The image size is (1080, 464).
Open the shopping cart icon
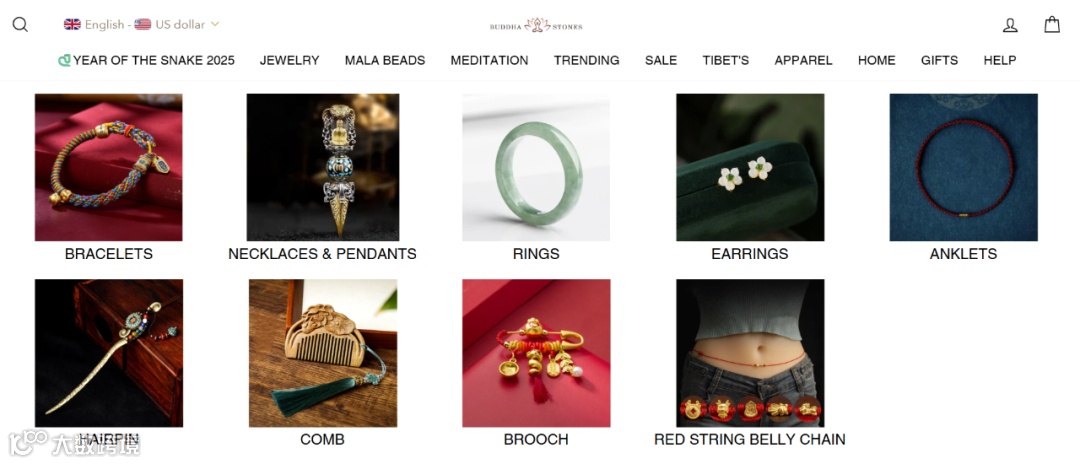pos(1052,25)
